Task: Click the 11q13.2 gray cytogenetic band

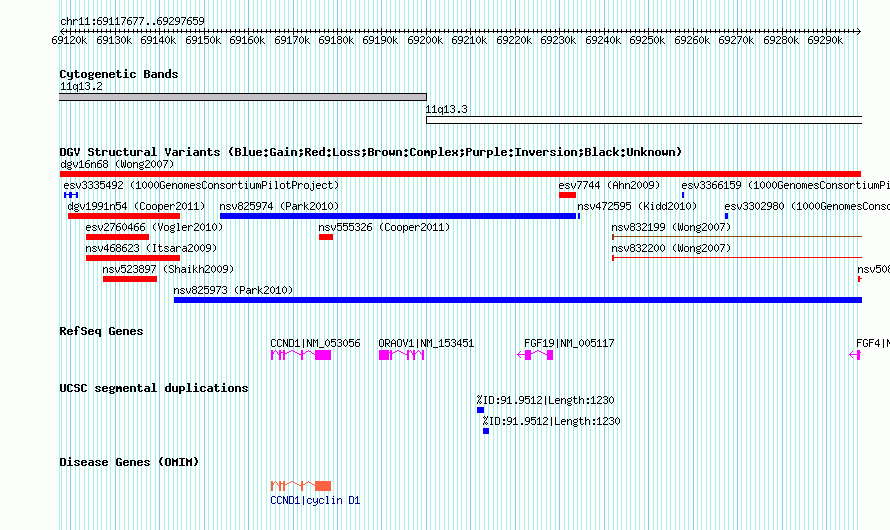Action: 243,97
